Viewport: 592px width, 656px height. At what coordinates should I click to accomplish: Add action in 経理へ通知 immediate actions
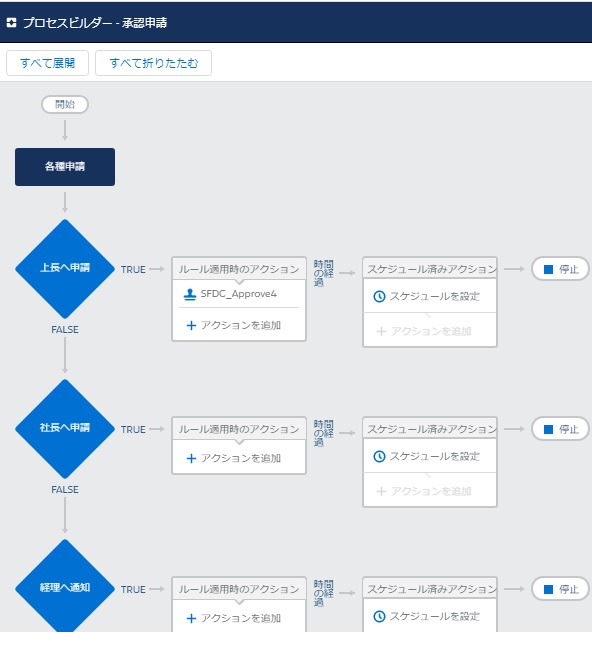(x=233, y=618)
